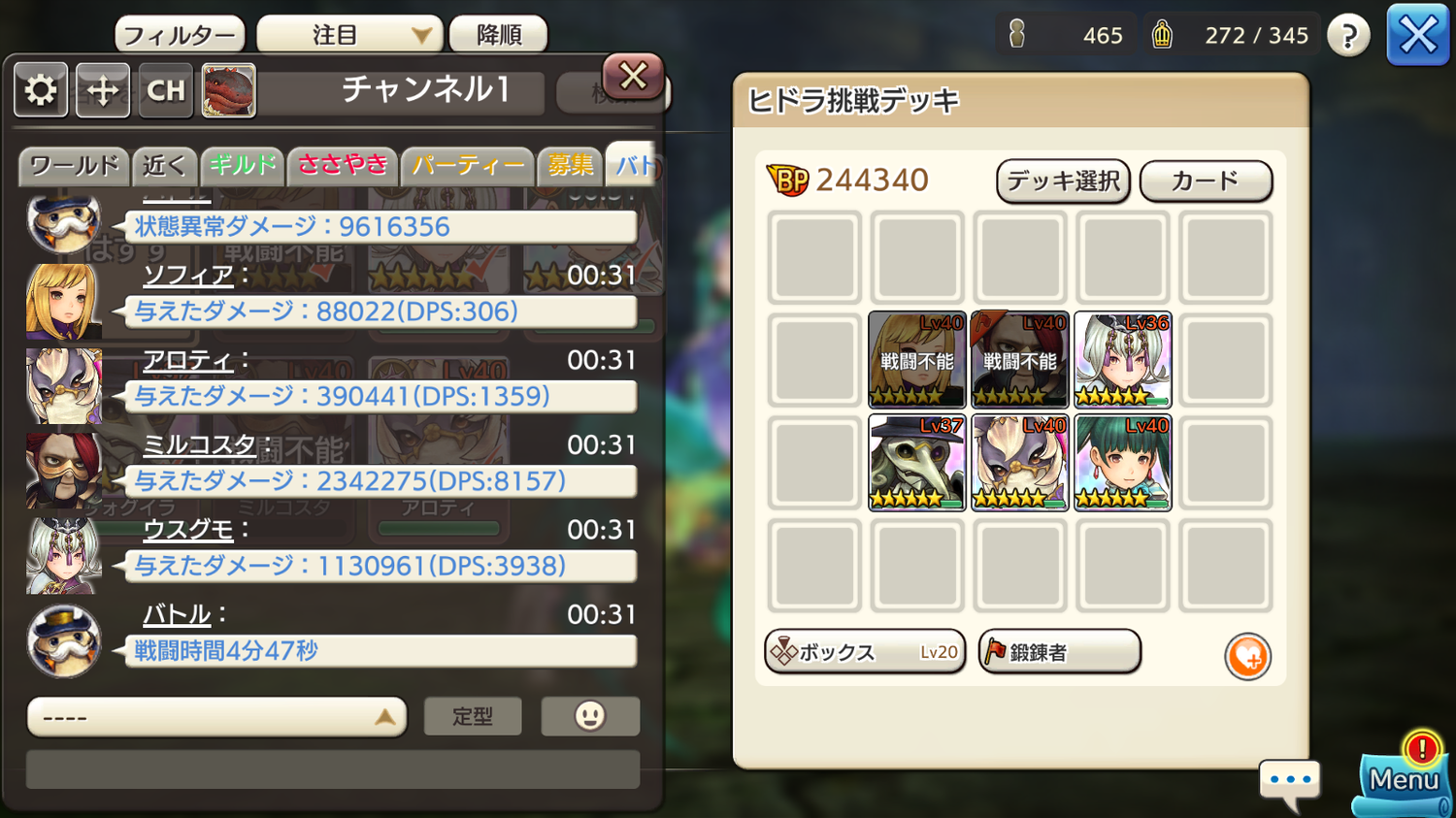Click the デッキ選択 button
The height and width of the screenshot is (818, 1456).
point(1063,181)
